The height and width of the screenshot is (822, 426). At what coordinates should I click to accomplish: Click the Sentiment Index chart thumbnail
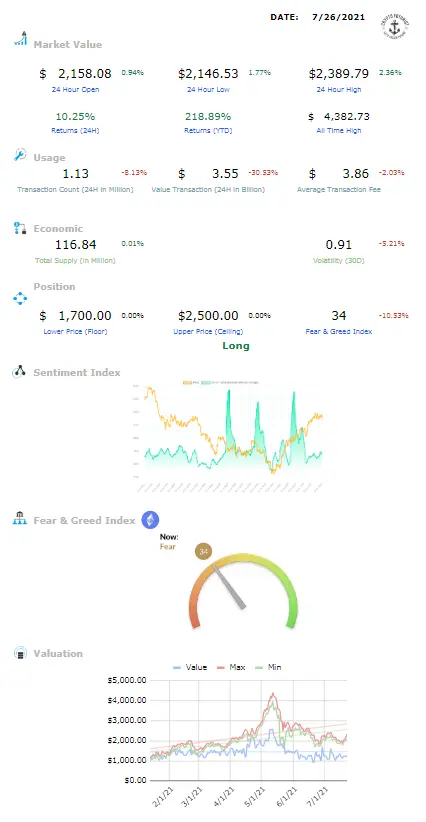tap(227, 437)
